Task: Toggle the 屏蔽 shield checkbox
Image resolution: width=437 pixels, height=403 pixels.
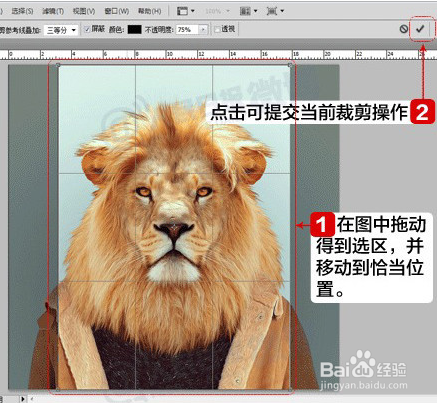Action: pyautogui.click(x=87, y=30)
